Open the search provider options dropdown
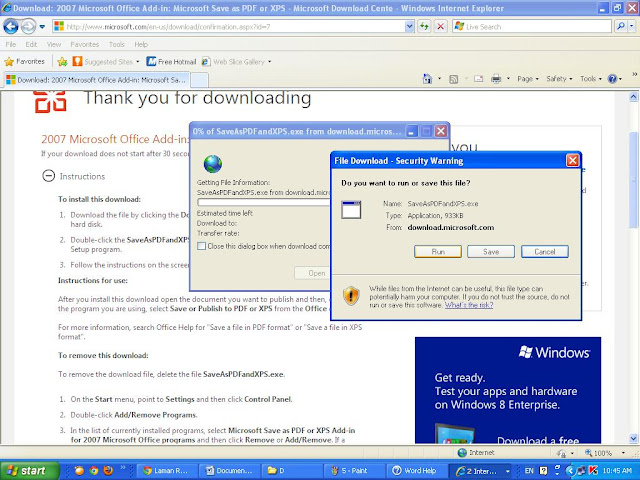Image resolution: width=640 pixels, height=480 pixels. coord(632,27)
